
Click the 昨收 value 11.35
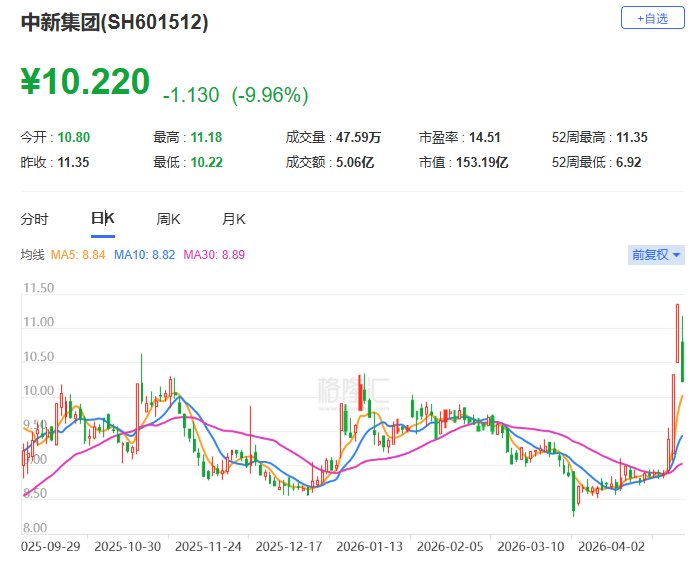point(73,162)
